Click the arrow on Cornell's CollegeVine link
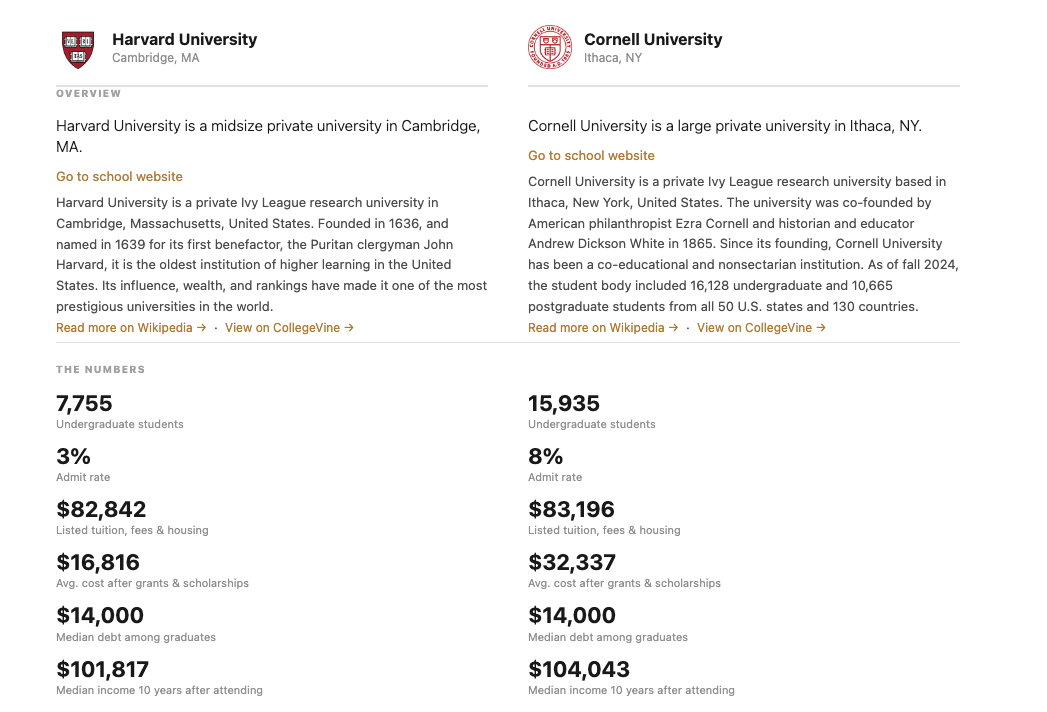 point(819,327)
